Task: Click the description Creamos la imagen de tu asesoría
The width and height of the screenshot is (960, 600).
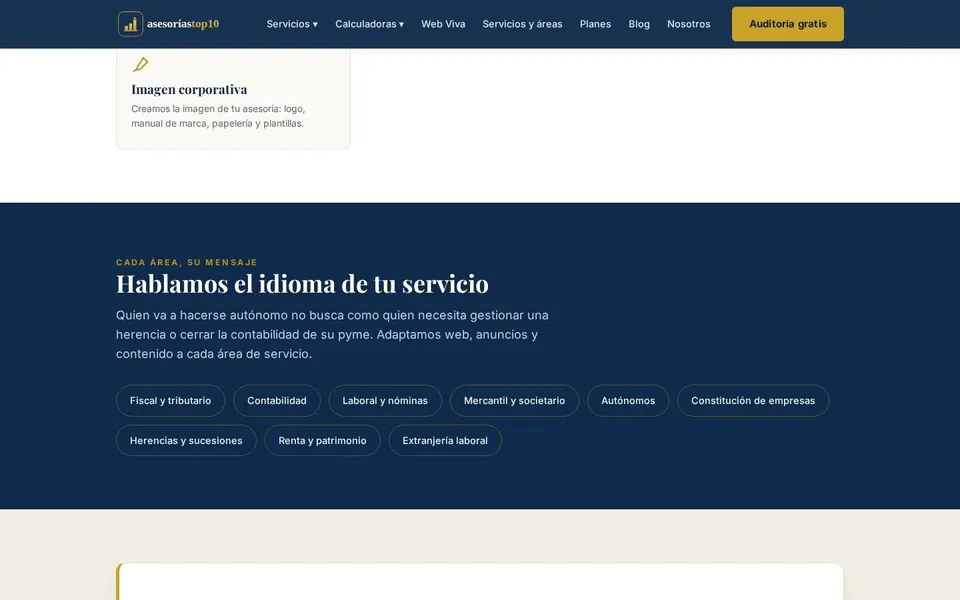Action: click(218, 116)
